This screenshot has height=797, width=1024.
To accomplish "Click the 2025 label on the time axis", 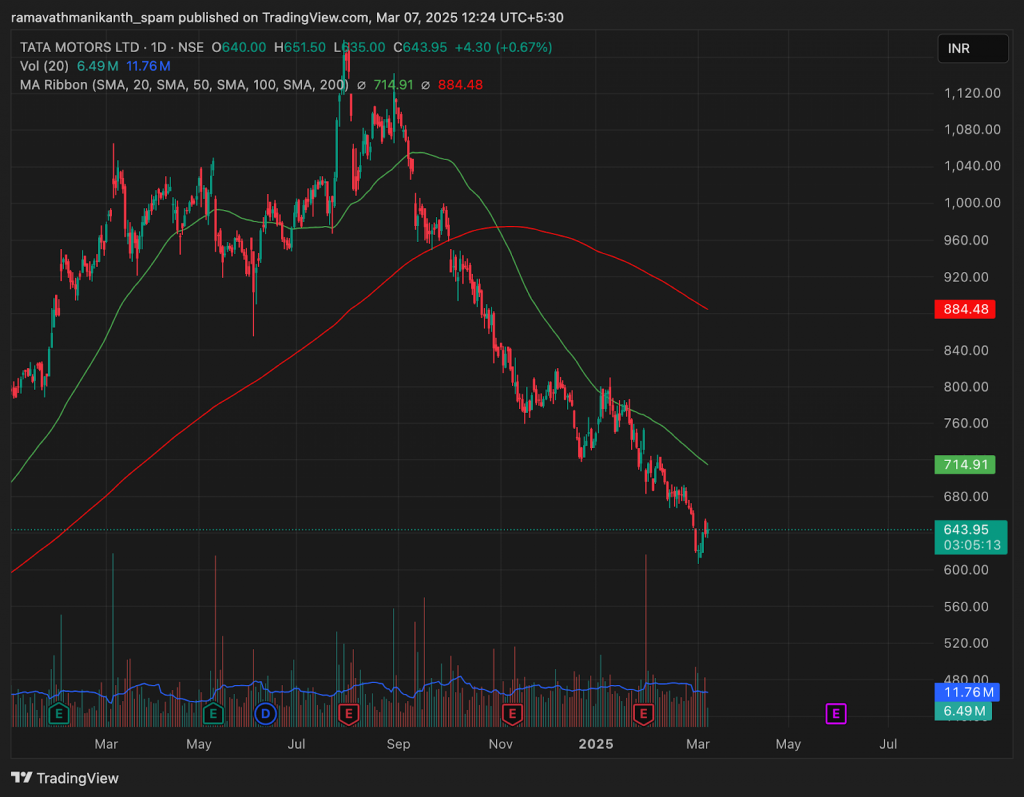I will (x=596, y=745).
